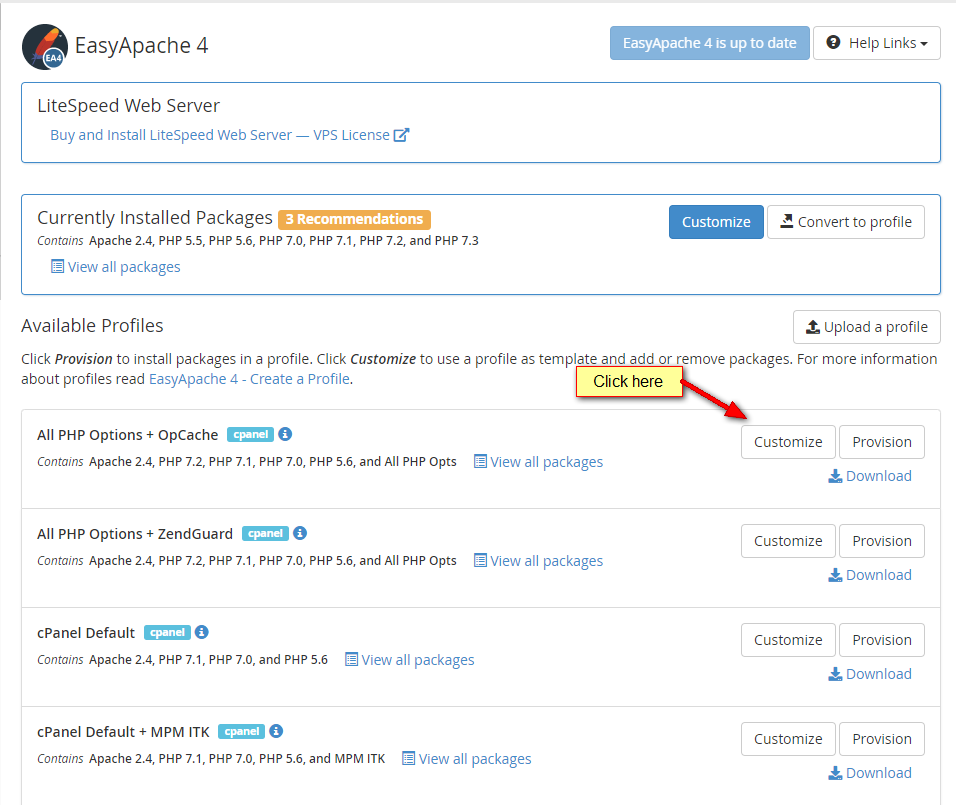
Task: Click info icon beside cPanel Default + MPM ITK
Action: pyautogui.click(x=276, y=731)
